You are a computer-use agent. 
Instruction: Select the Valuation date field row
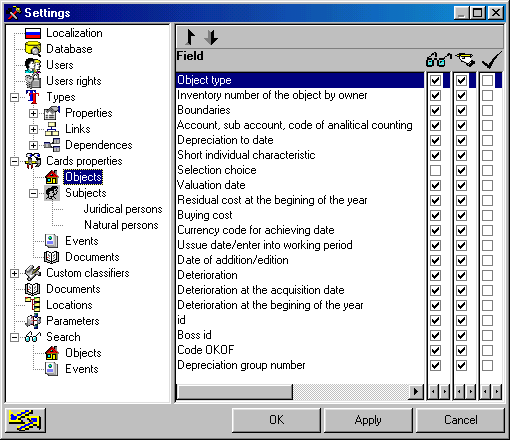300,185
